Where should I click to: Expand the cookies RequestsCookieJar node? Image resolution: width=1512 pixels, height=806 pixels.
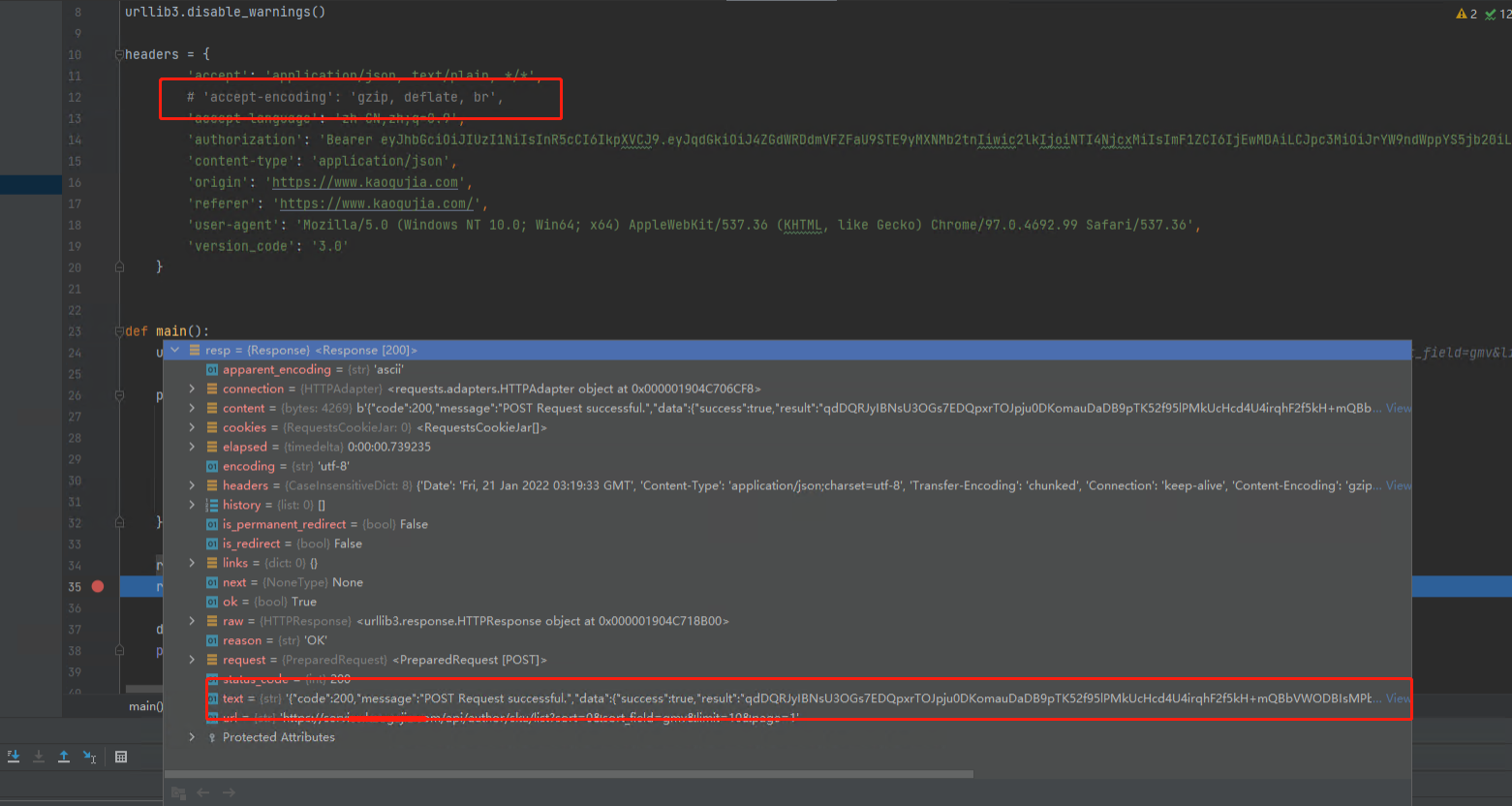point(192,427)
